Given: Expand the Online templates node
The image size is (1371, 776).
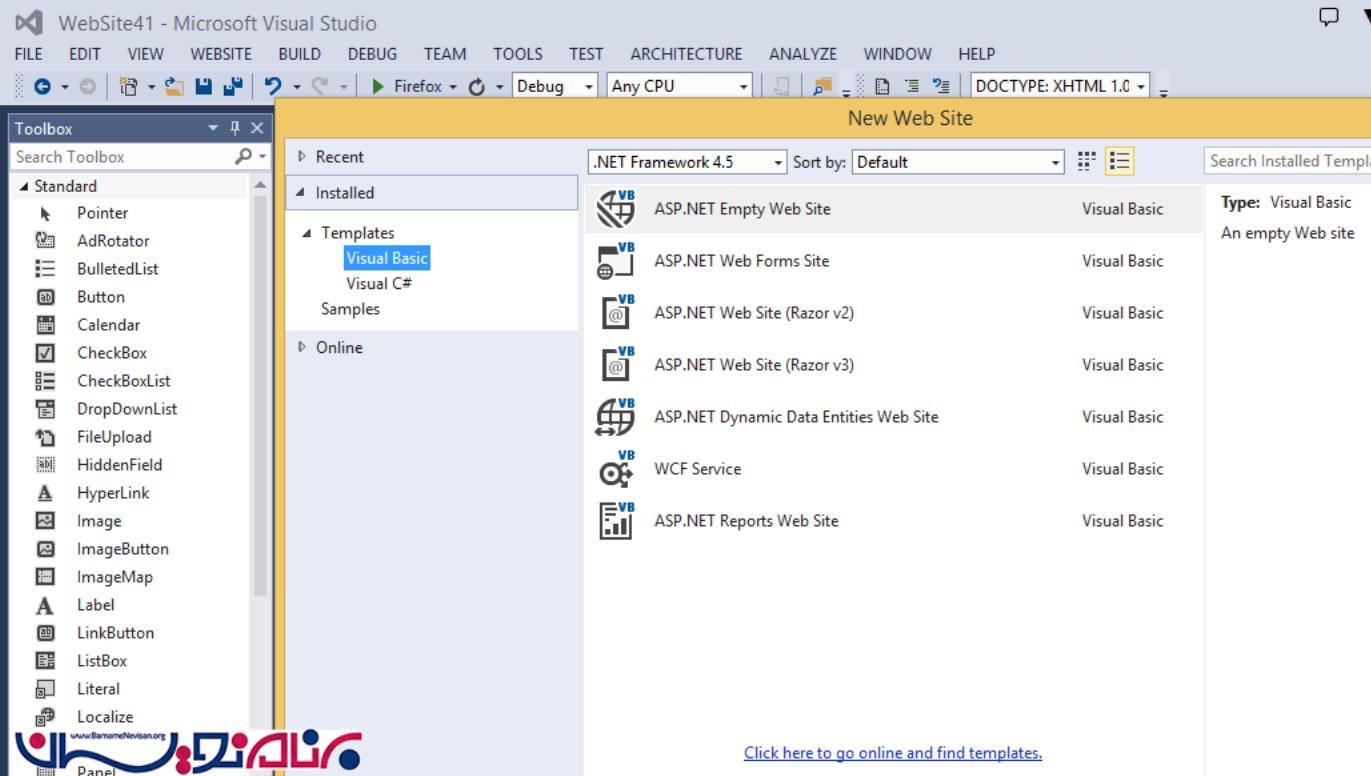Looking at the screenshot, I should 303,348.
